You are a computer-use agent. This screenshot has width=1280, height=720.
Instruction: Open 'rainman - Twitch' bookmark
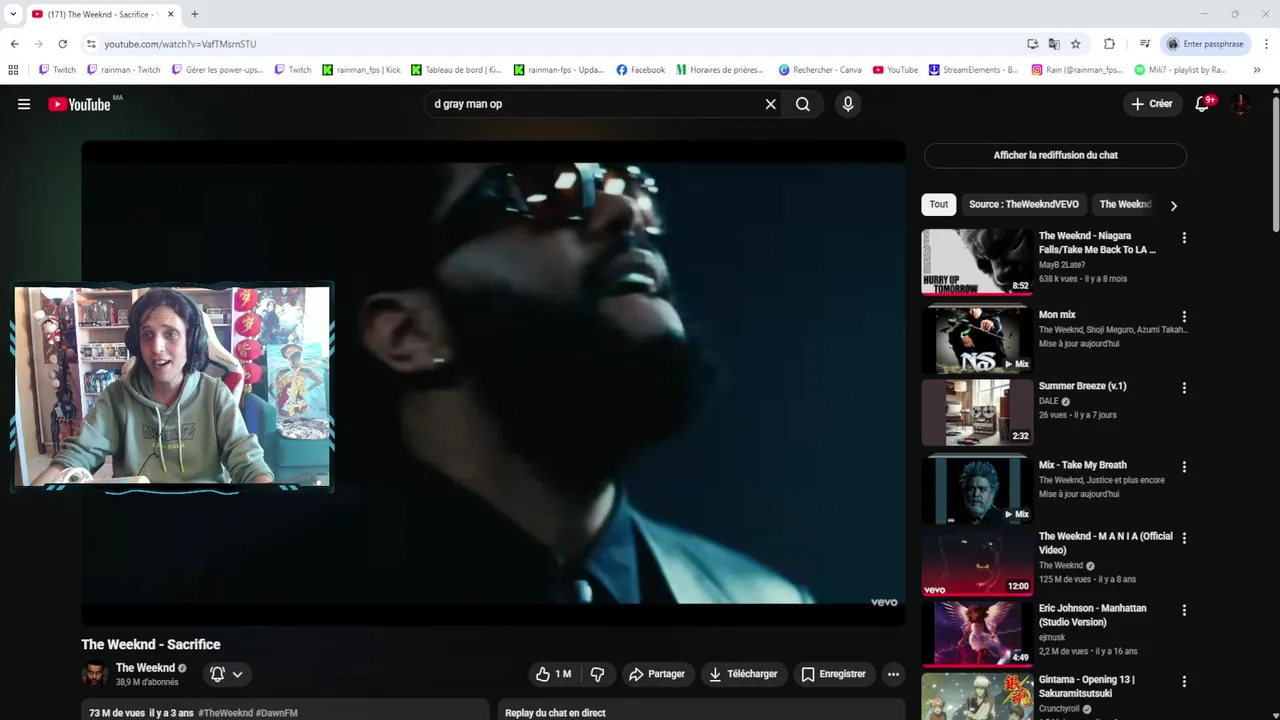(124, 70)
